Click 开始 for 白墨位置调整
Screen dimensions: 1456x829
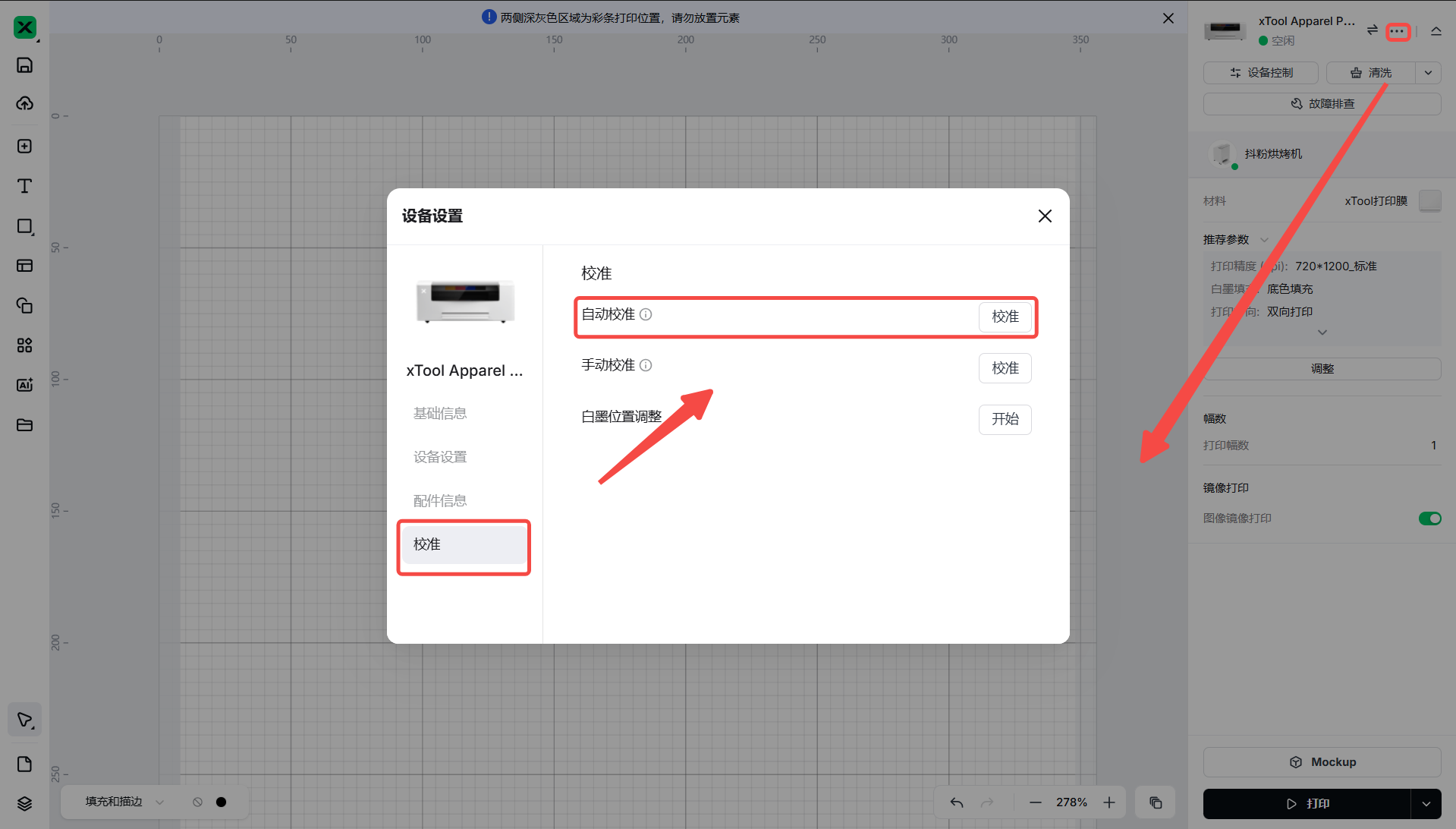(x=1005, y=419)
